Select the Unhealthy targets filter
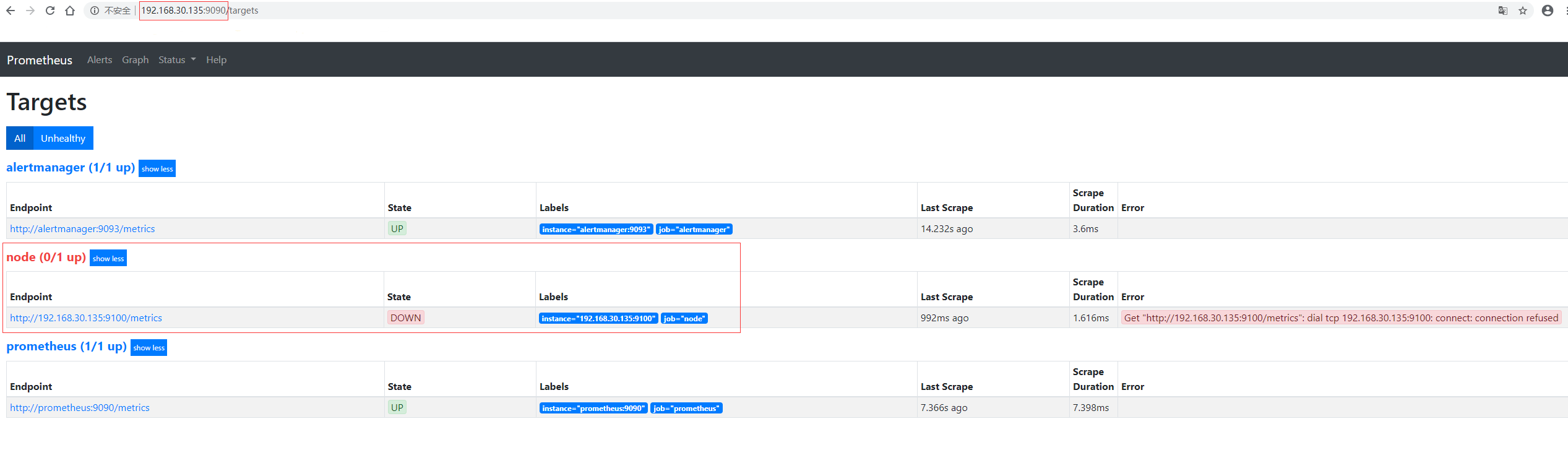Image resolution: width=1568 pixels, height=450 pixels. [63, 138]
